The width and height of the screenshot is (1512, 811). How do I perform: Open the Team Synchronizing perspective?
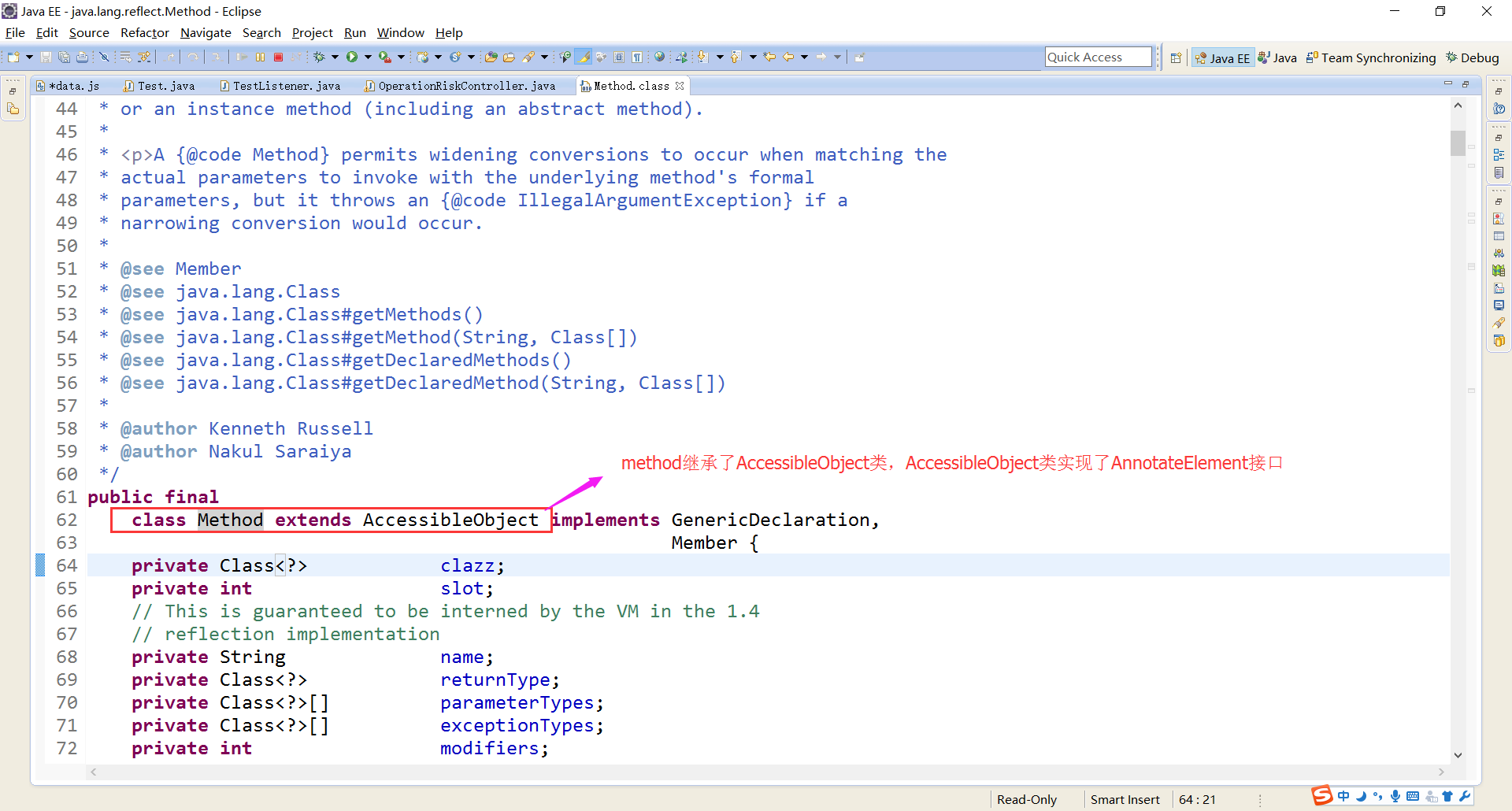(1370, 57)
